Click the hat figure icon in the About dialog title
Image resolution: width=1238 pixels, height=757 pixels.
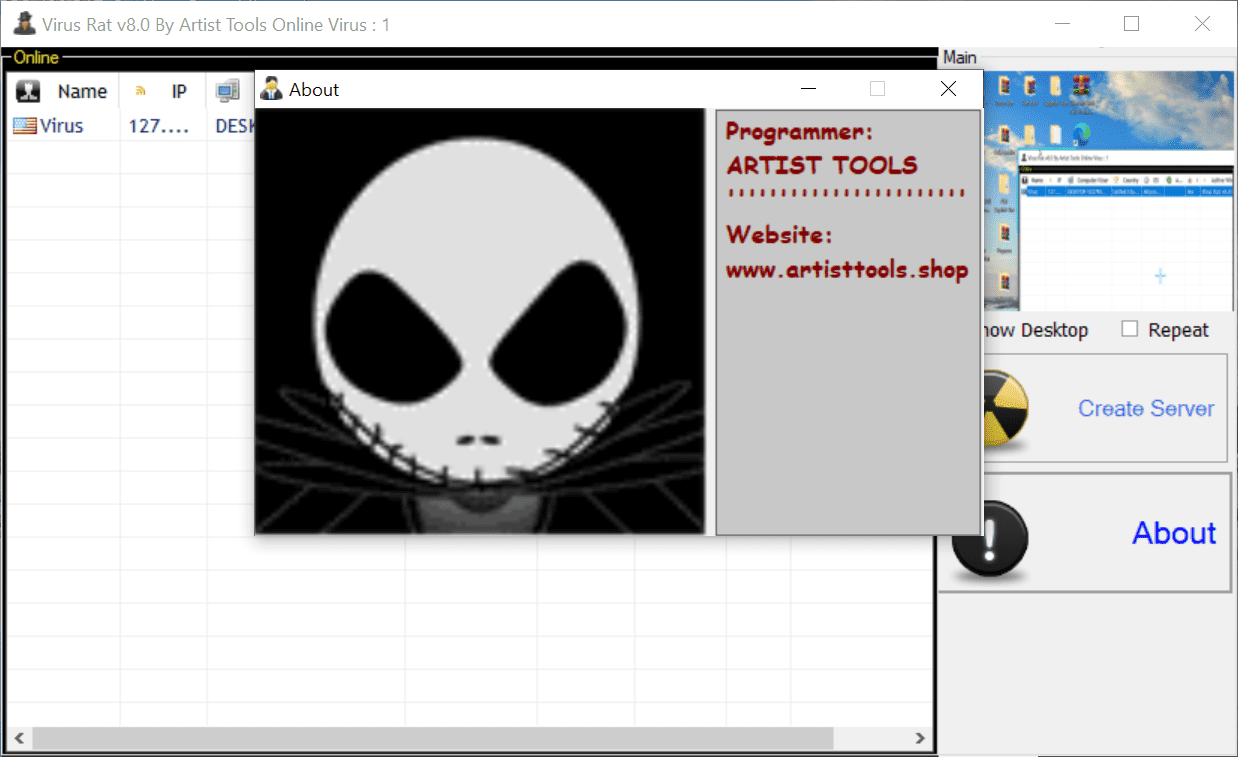tap(271, 89)
